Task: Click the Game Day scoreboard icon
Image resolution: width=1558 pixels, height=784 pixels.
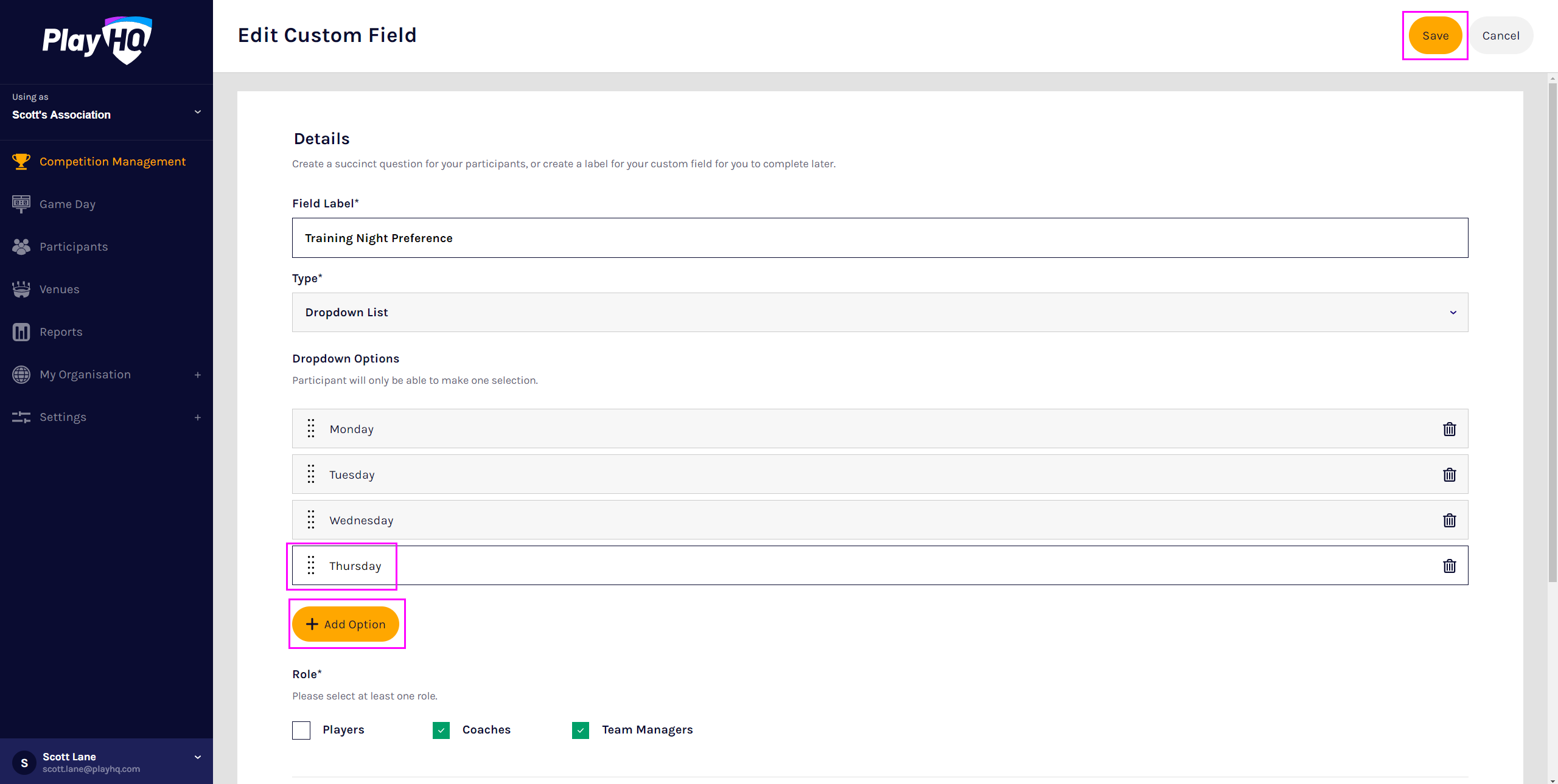Action: (x=21, y=204)
